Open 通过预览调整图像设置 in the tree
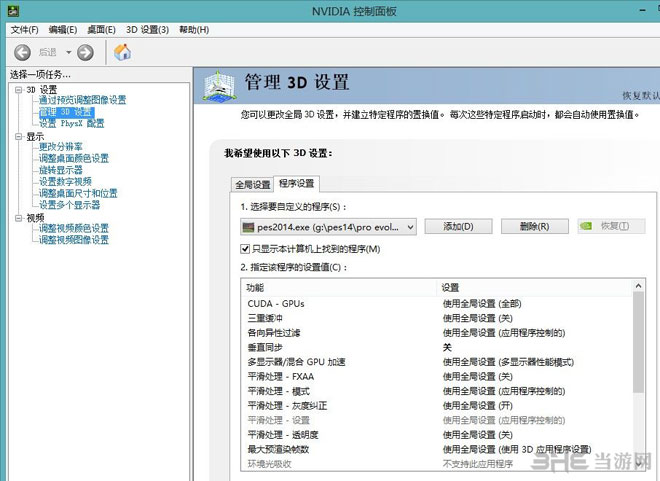660x481 pixels. pyautogui.click(x=82, y=100)
